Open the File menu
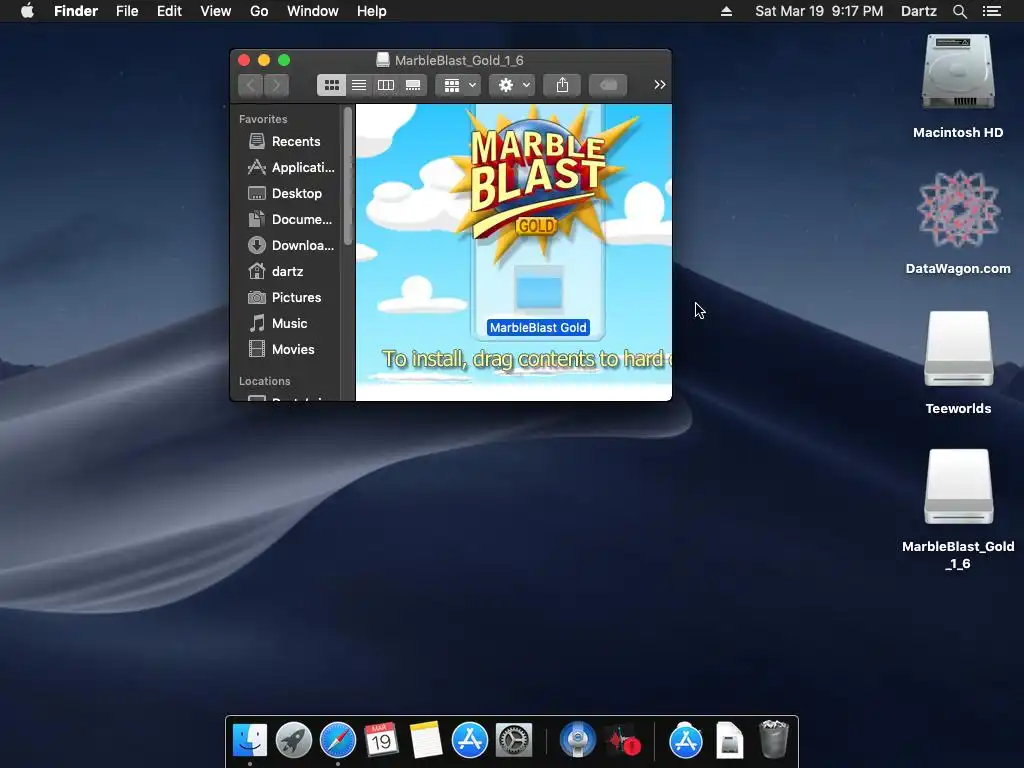 pos(127,11)
